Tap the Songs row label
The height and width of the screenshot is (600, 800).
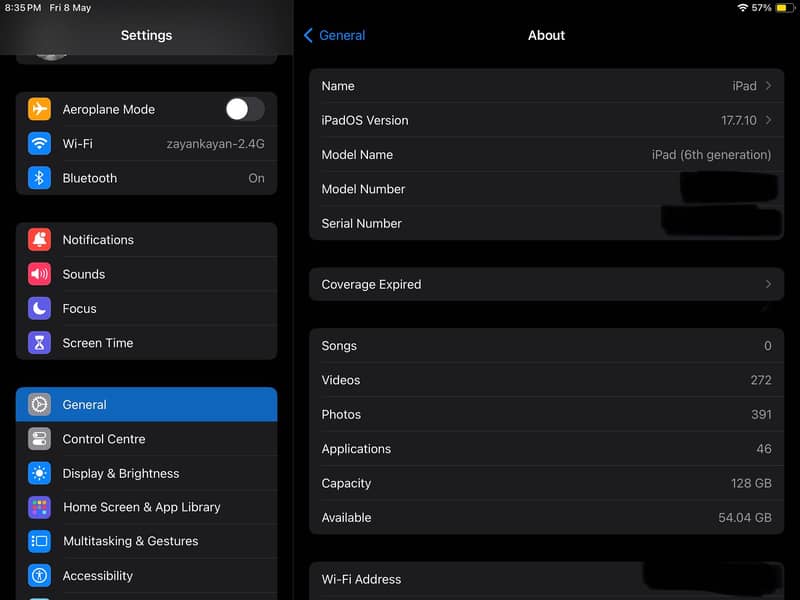click(x=339, y=346)
